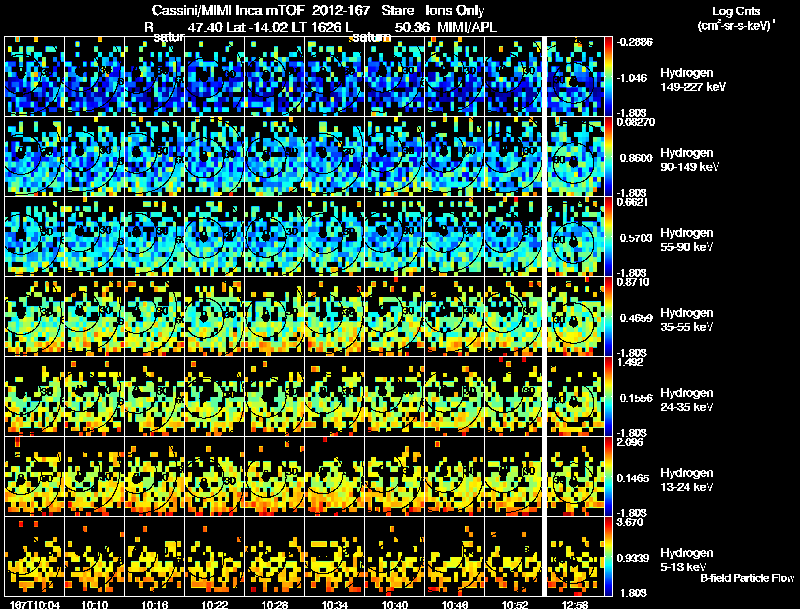
Task: Click the '12:58' time label
Action: (575, 604)
